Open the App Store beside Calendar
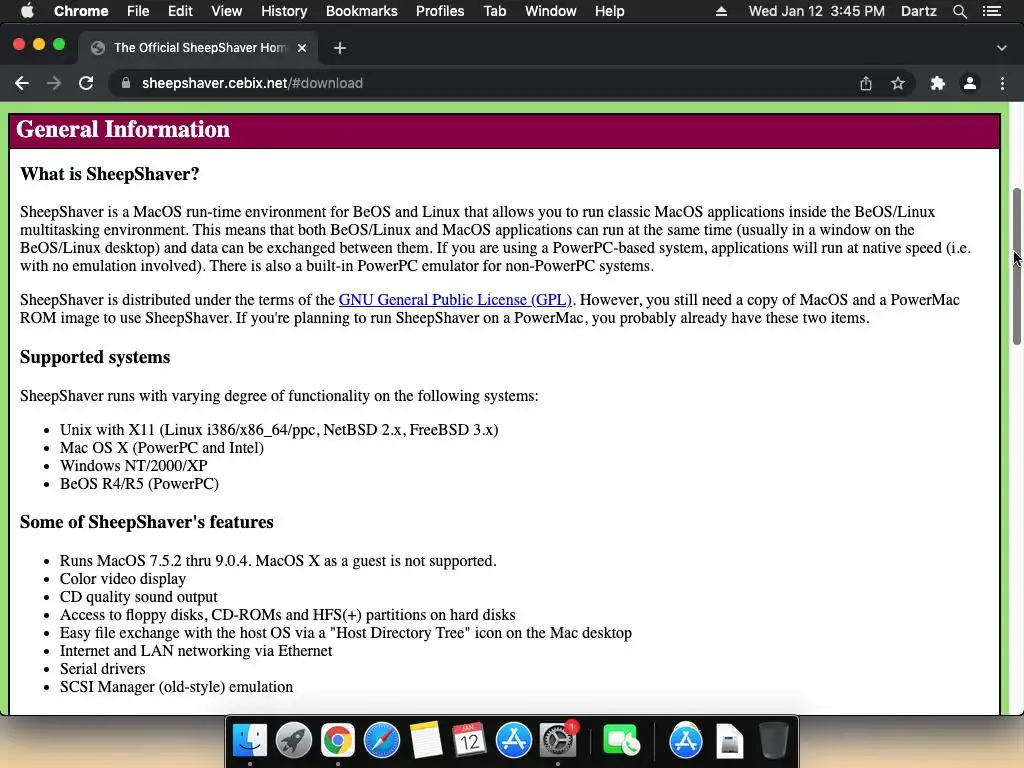Image resolution: width=1024 pixels, height=768 pixels. (513, 741)
